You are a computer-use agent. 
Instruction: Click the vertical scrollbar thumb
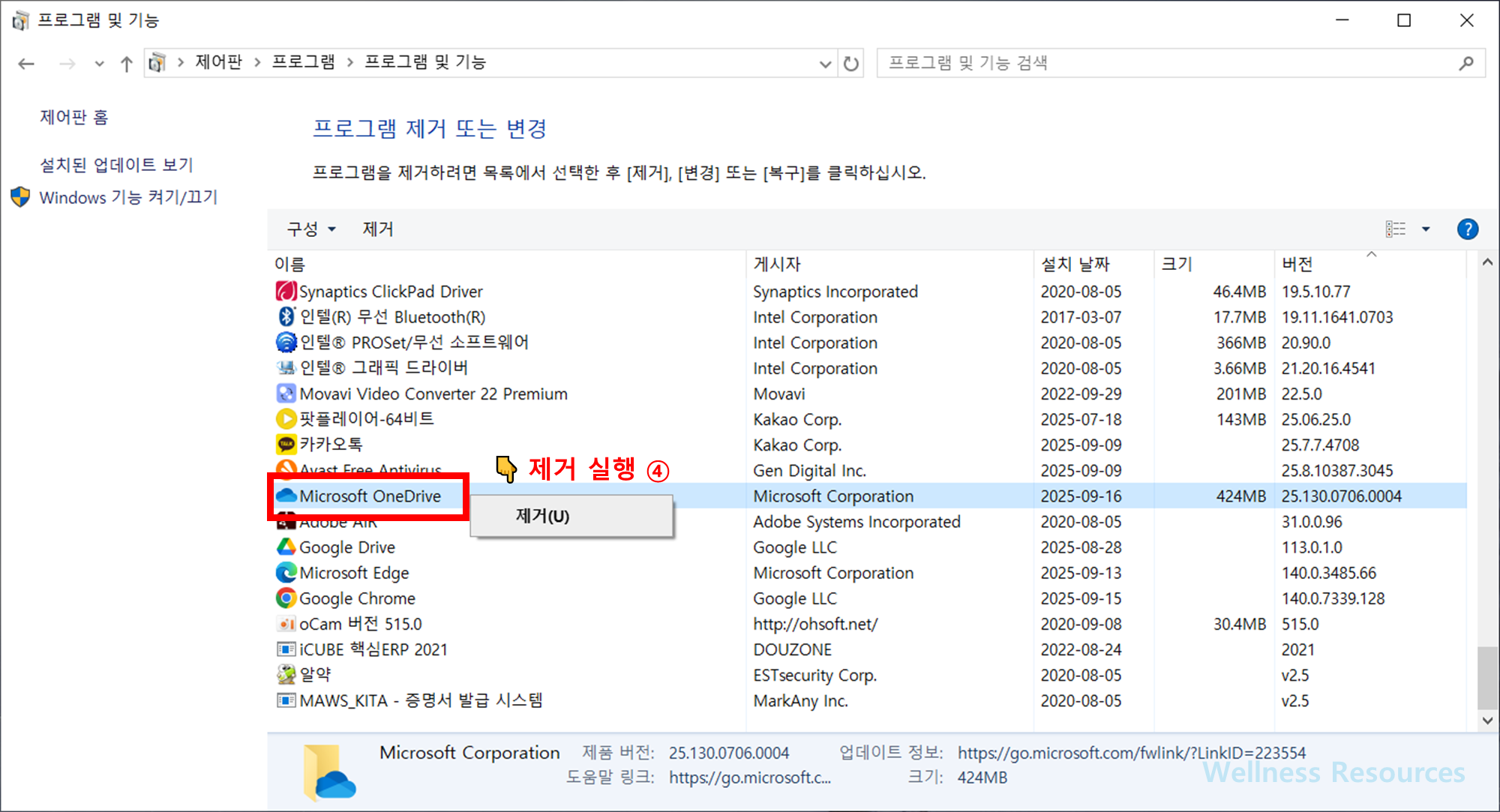point(1487,678)
